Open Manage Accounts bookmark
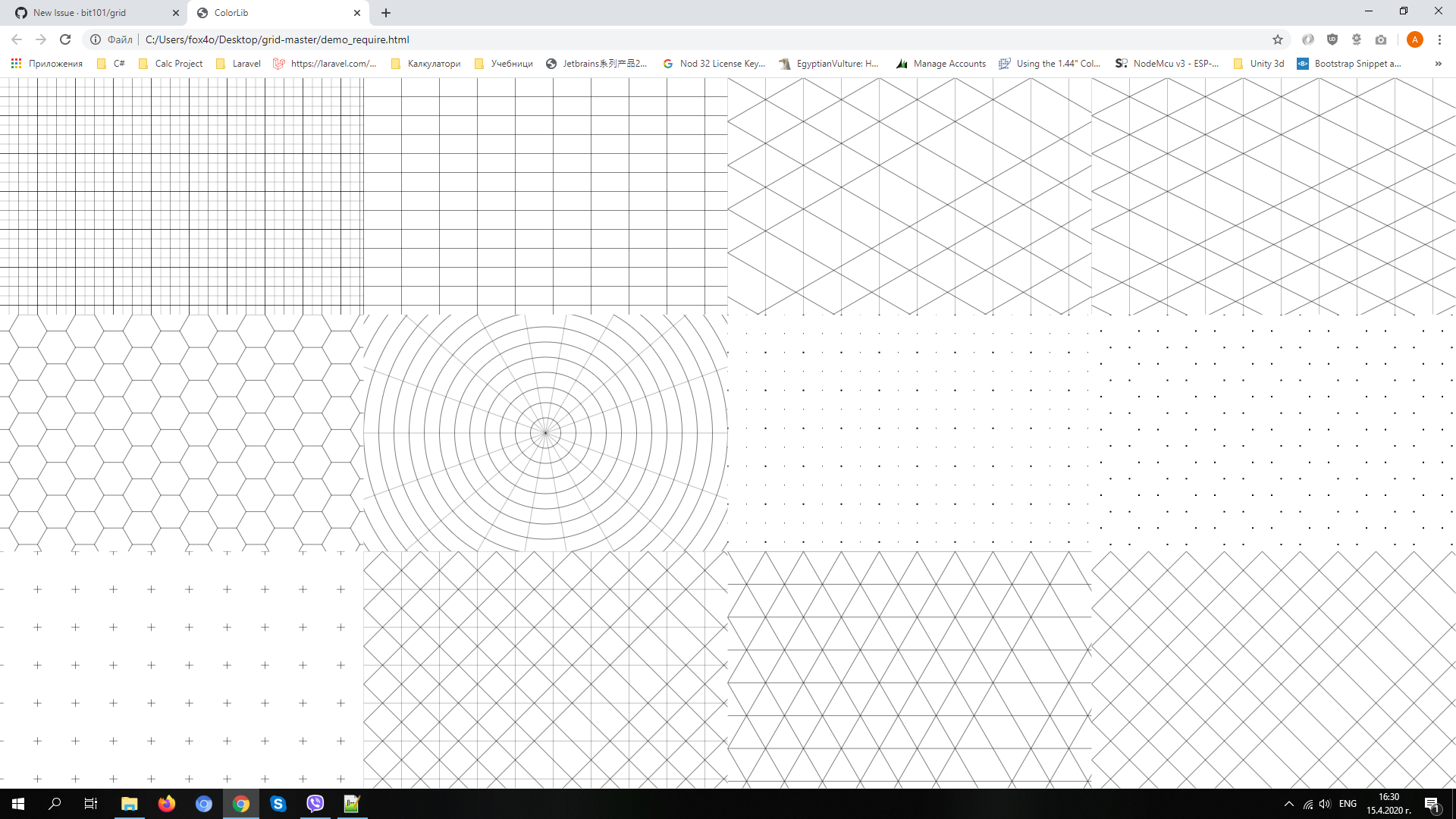Screen dimensions: 1456x819 point(941,64)
